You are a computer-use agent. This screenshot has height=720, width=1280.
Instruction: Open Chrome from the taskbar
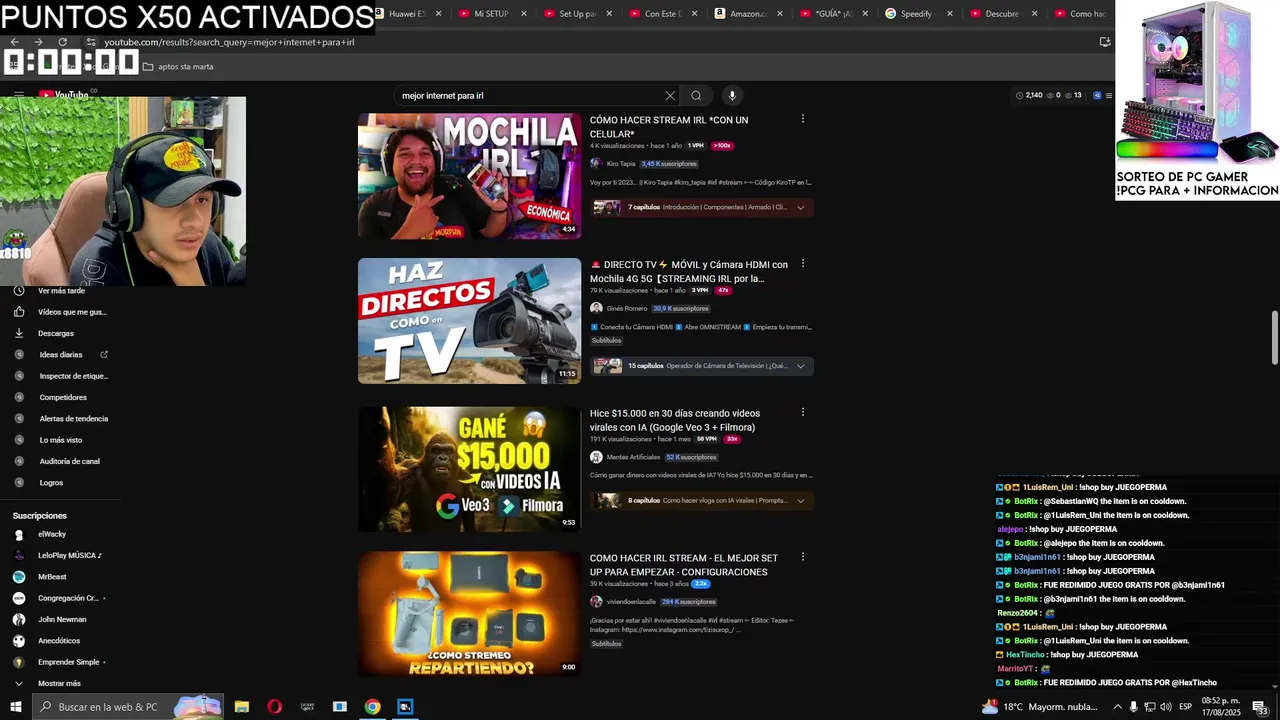coord(372,707)
